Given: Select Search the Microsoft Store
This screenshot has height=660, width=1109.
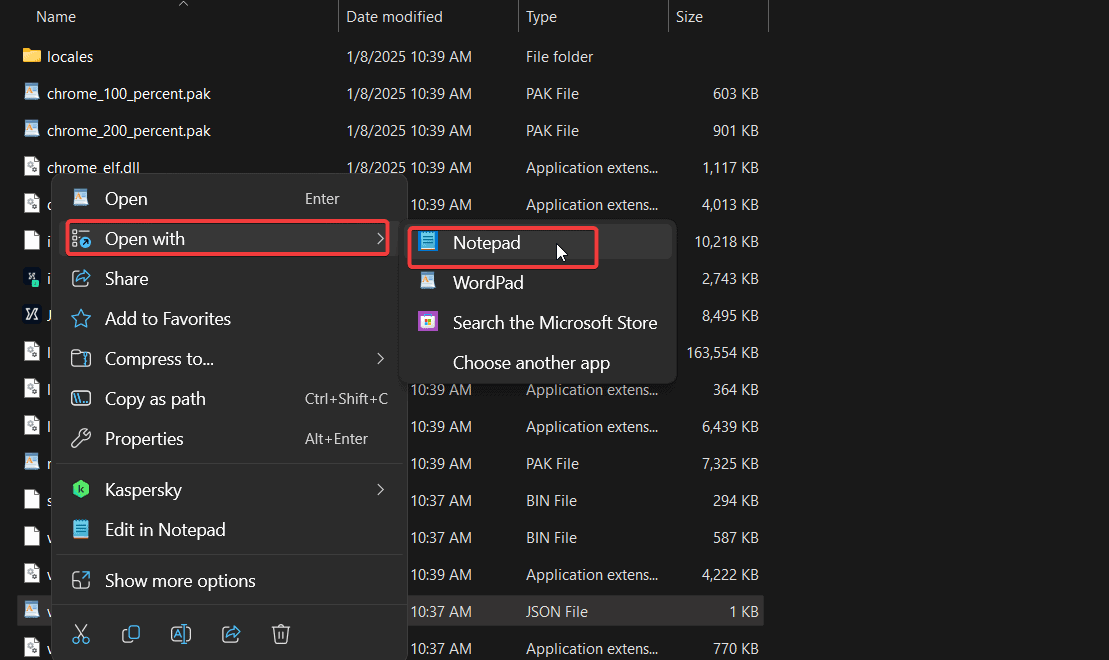Looking at the screenshot, I should 539,323.
